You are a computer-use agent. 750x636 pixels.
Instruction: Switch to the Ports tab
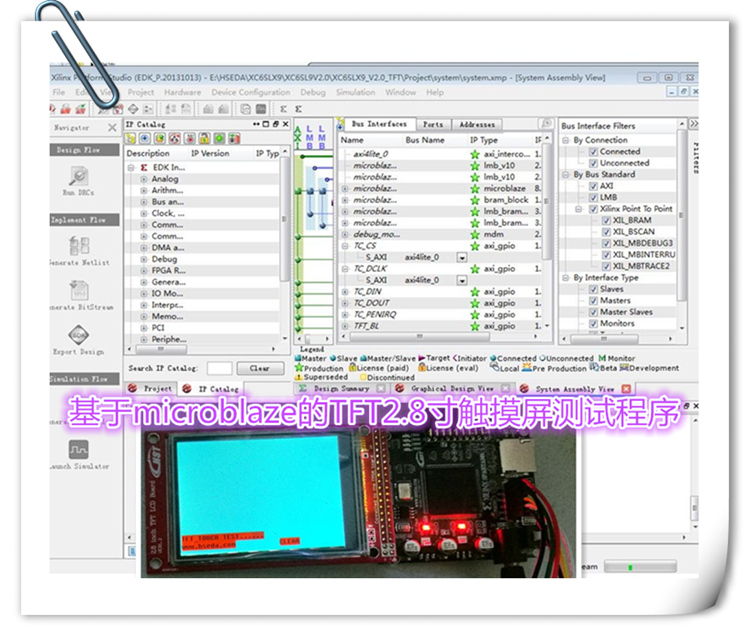433,124
